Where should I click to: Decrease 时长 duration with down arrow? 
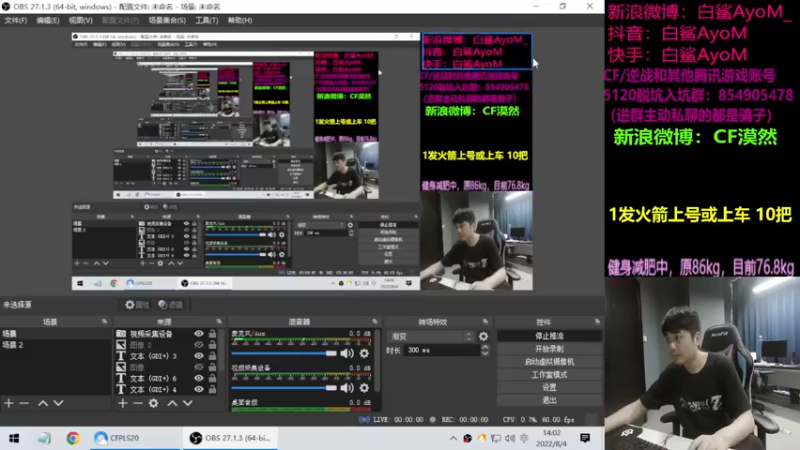click(x=485, y=353)
